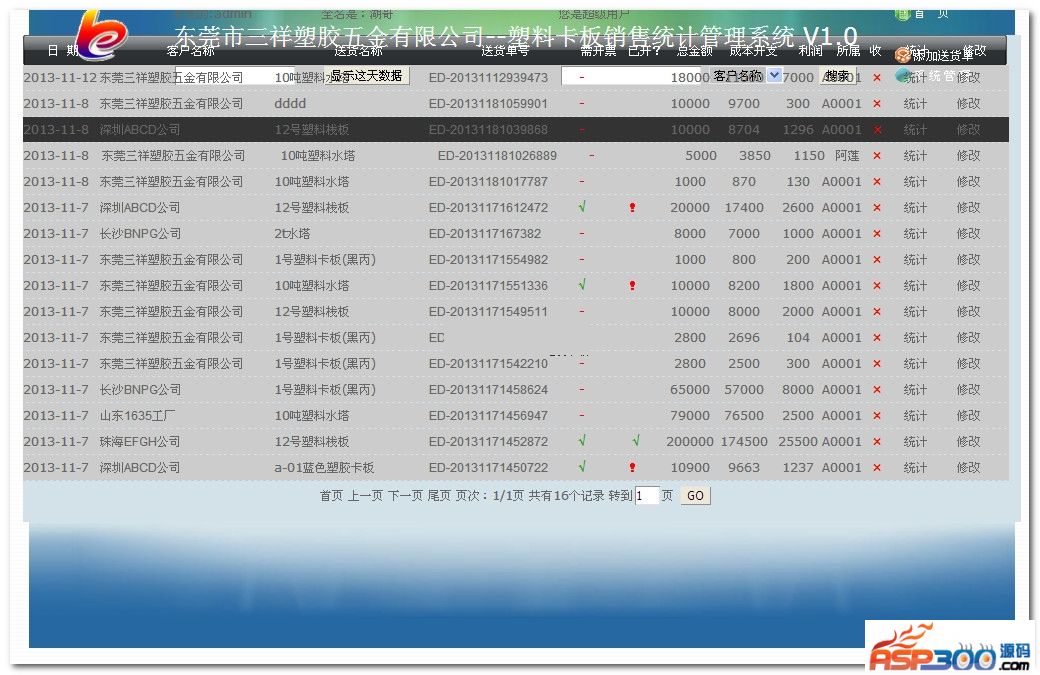The height and width of the screenshot is (675, 1040).
Task: Click the page number input box in pagination
Action: [647, 496]
